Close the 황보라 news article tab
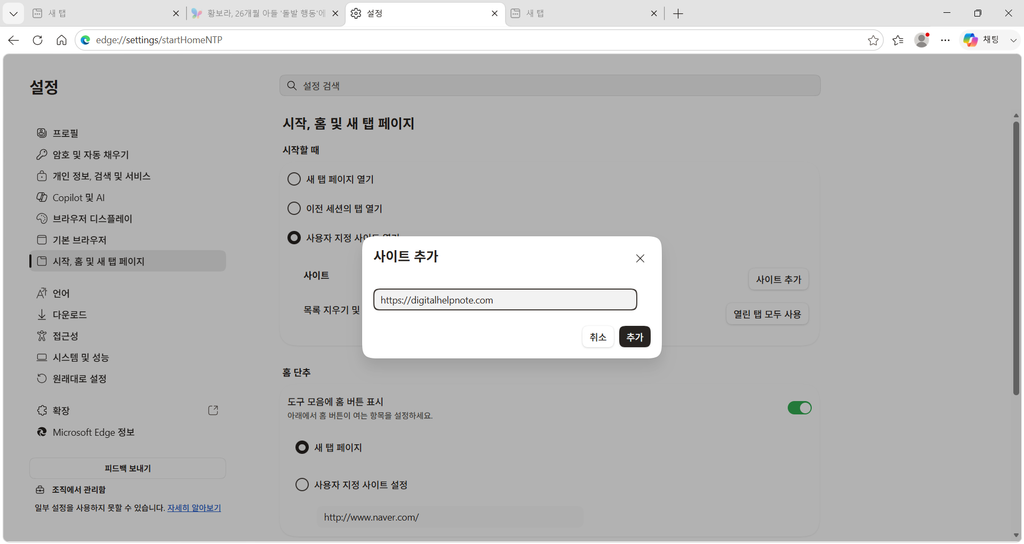This screenshot has height=544, width=1024. coord(335,13)
